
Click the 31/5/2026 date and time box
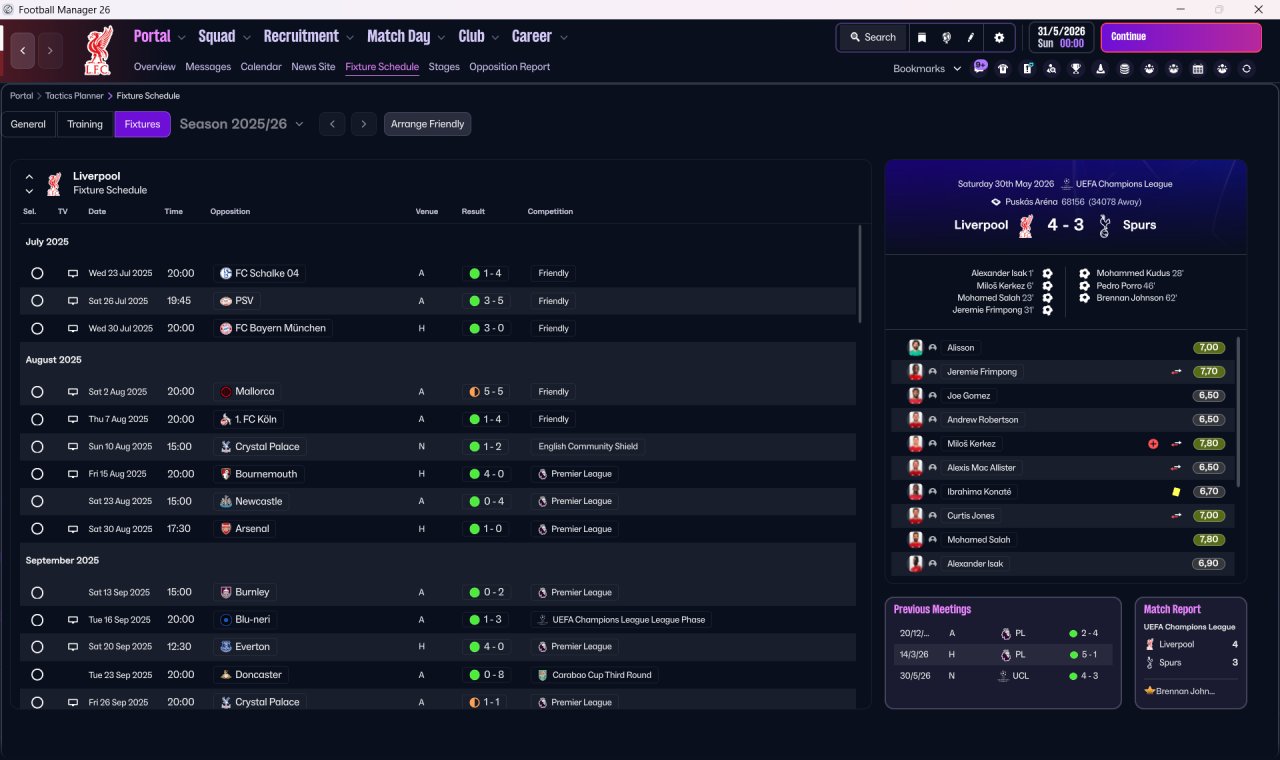(x=1062, y=37)
